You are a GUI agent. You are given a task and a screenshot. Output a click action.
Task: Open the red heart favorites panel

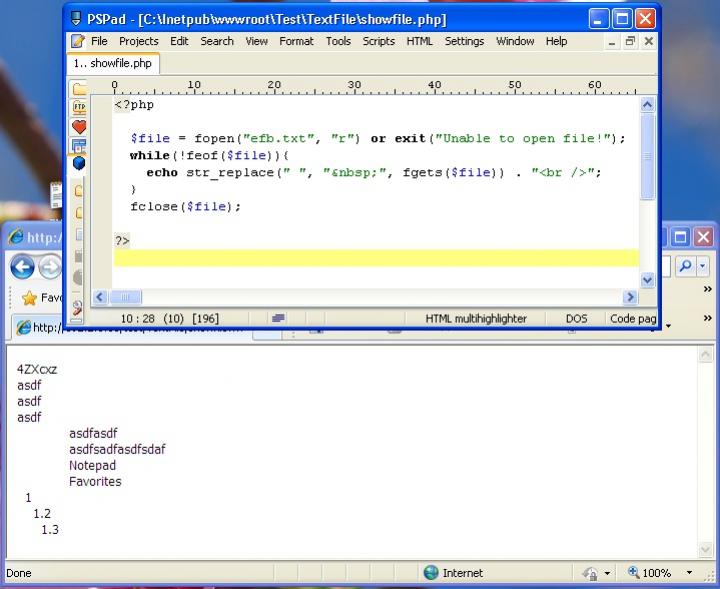(x=79, y=127)
